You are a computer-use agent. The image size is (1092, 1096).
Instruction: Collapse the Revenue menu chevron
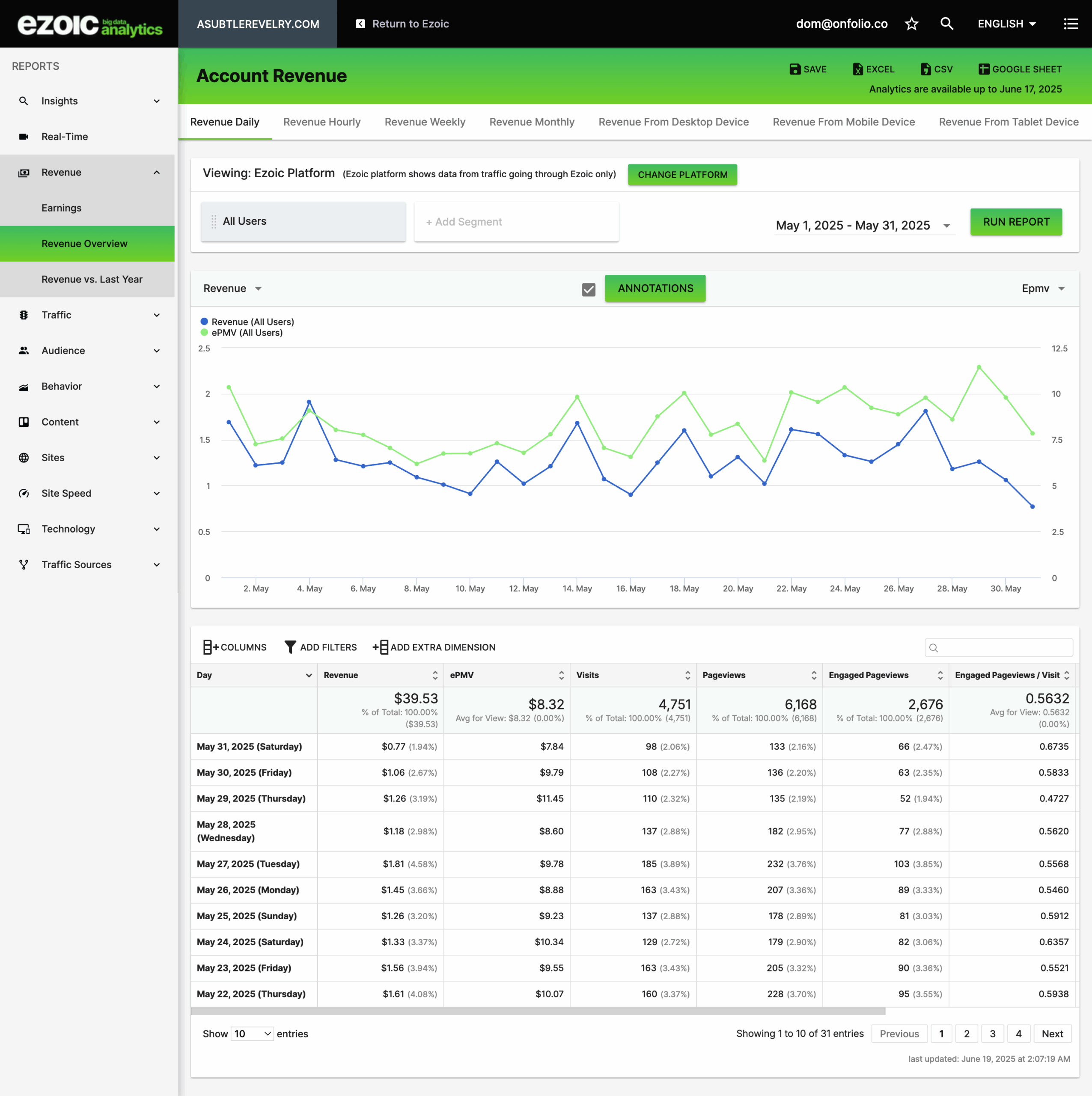pyautogui.click(x=157, y=173)
